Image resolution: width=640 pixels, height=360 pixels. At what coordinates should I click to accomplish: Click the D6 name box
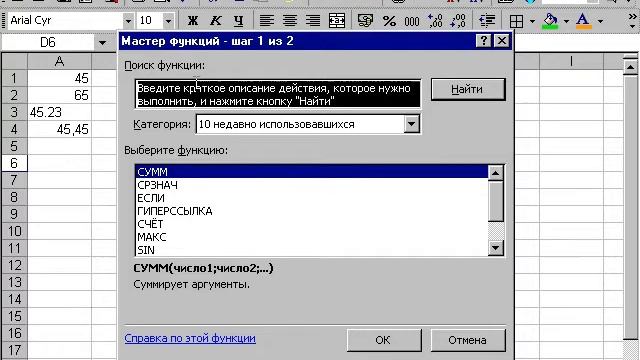tap(48, 42)
